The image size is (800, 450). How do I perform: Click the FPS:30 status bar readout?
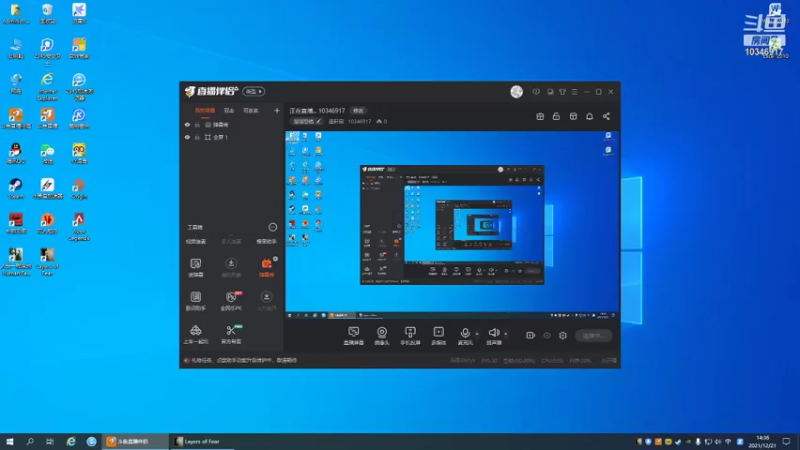click(x=489, y=360)
